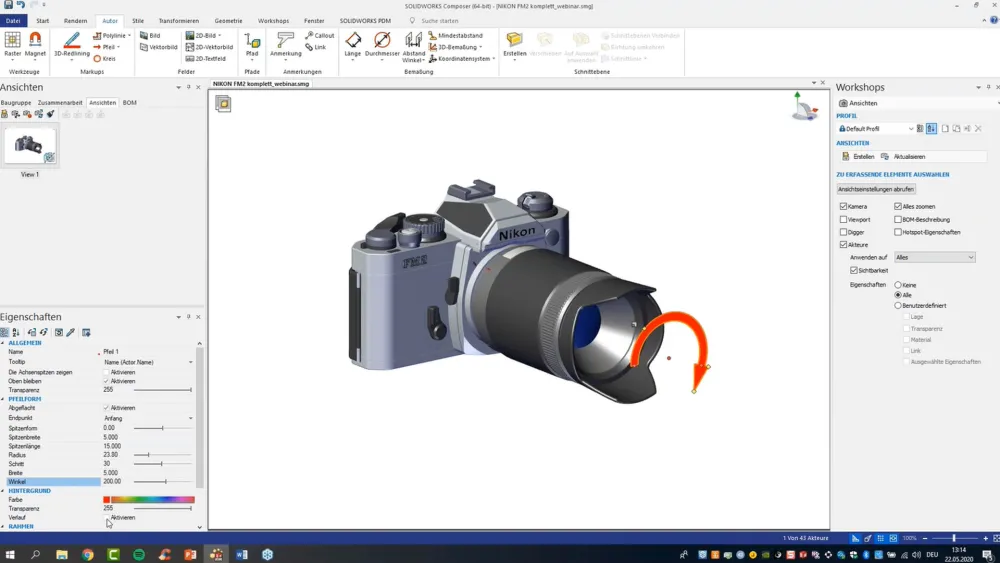Switch to the Rendern ribbon tab
The image size is (1000, 563).
75,21
